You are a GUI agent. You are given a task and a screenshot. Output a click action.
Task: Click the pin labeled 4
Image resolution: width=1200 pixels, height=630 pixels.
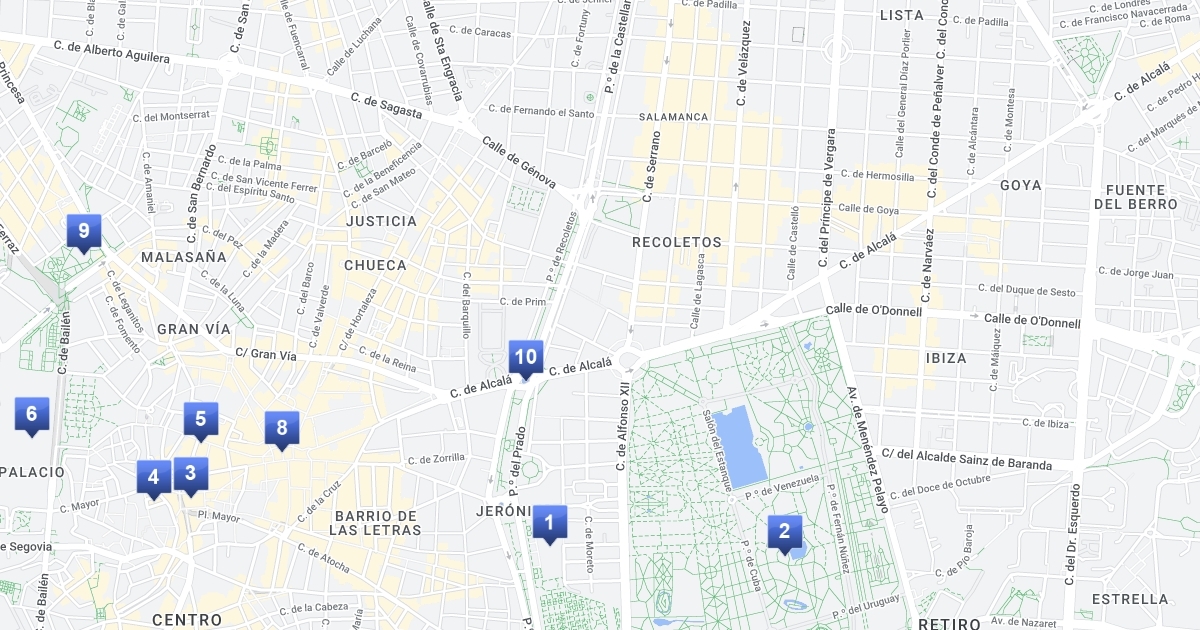tap(153, 479)
